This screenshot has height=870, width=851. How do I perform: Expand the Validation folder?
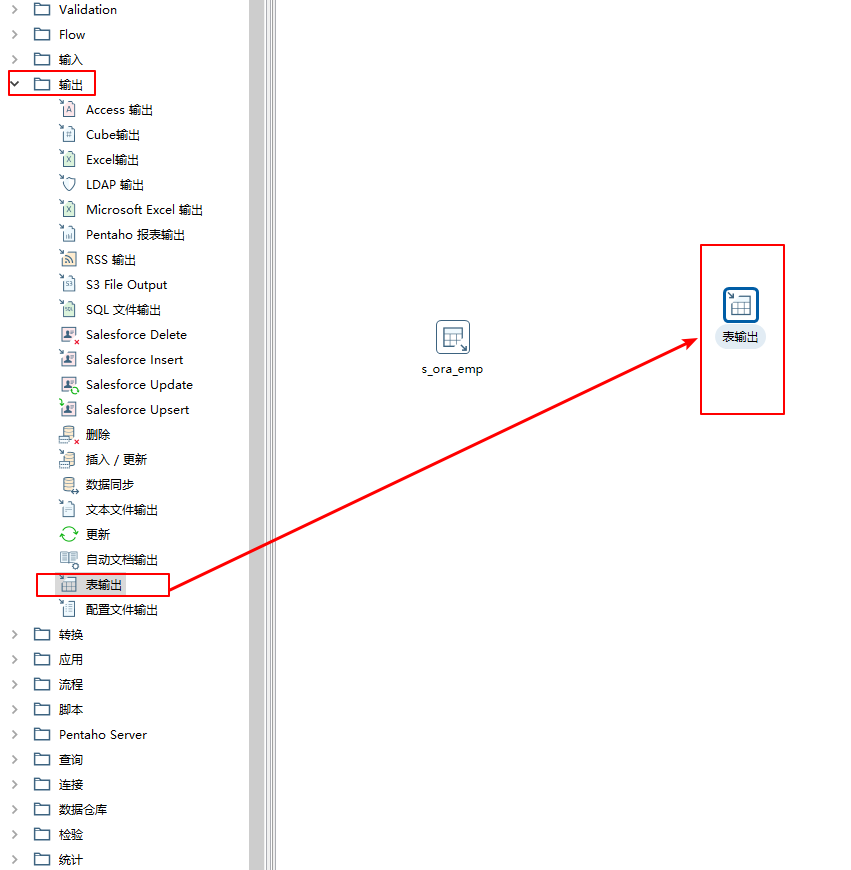[x=15, y=9]
